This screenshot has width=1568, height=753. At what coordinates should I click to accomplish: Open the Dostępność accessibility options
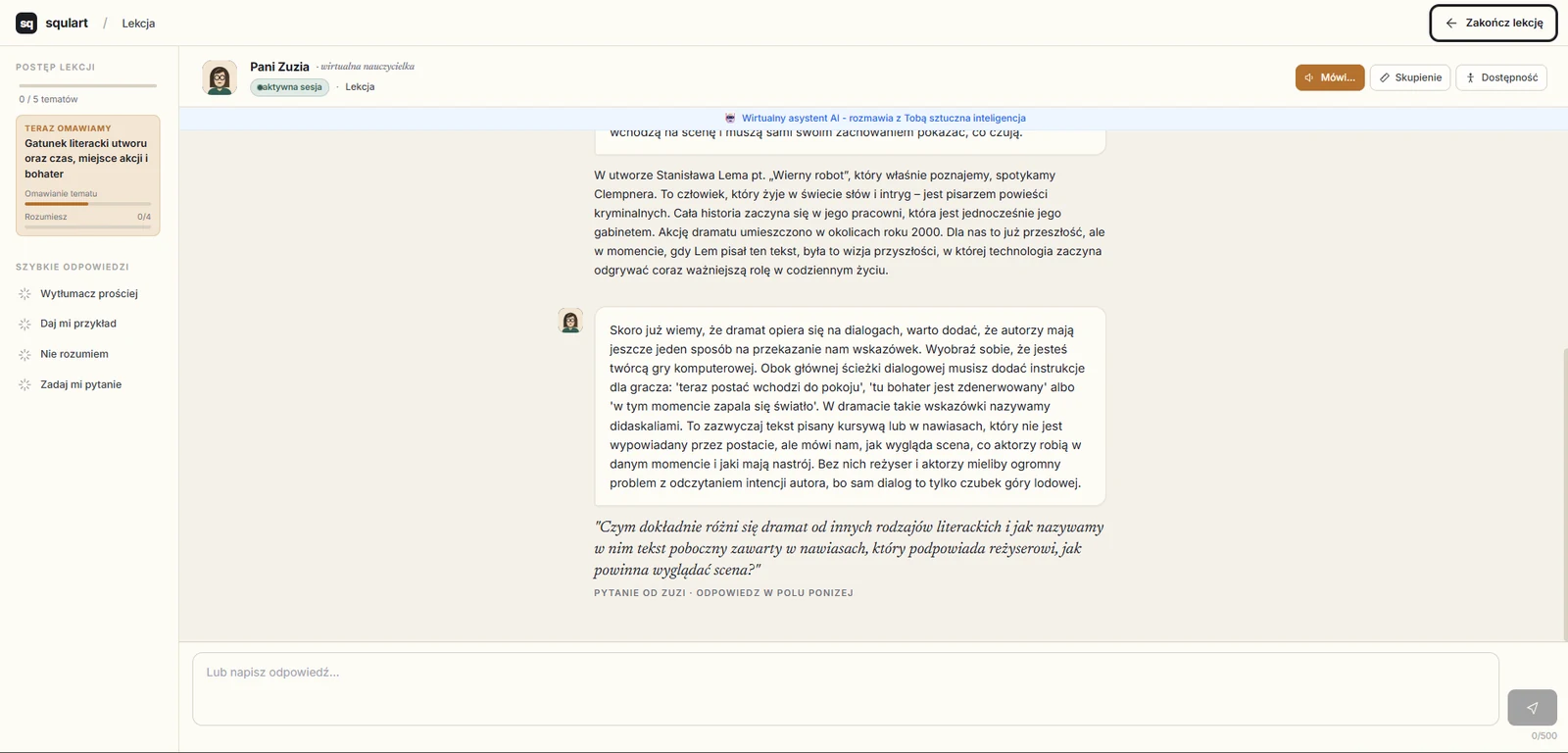coord(1501,77)
